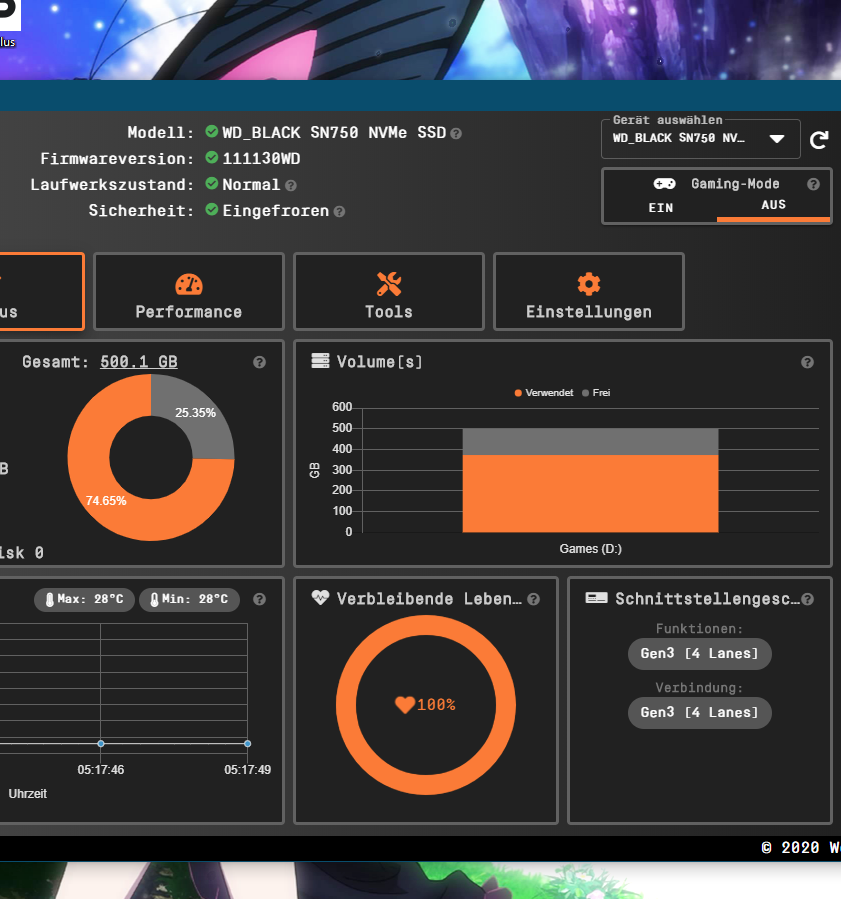Image resolution: width=841 pixels, height=899 pixels.
Task: Open help icon for Schnittstellengesc panel
Action: [x=807, y=599]
